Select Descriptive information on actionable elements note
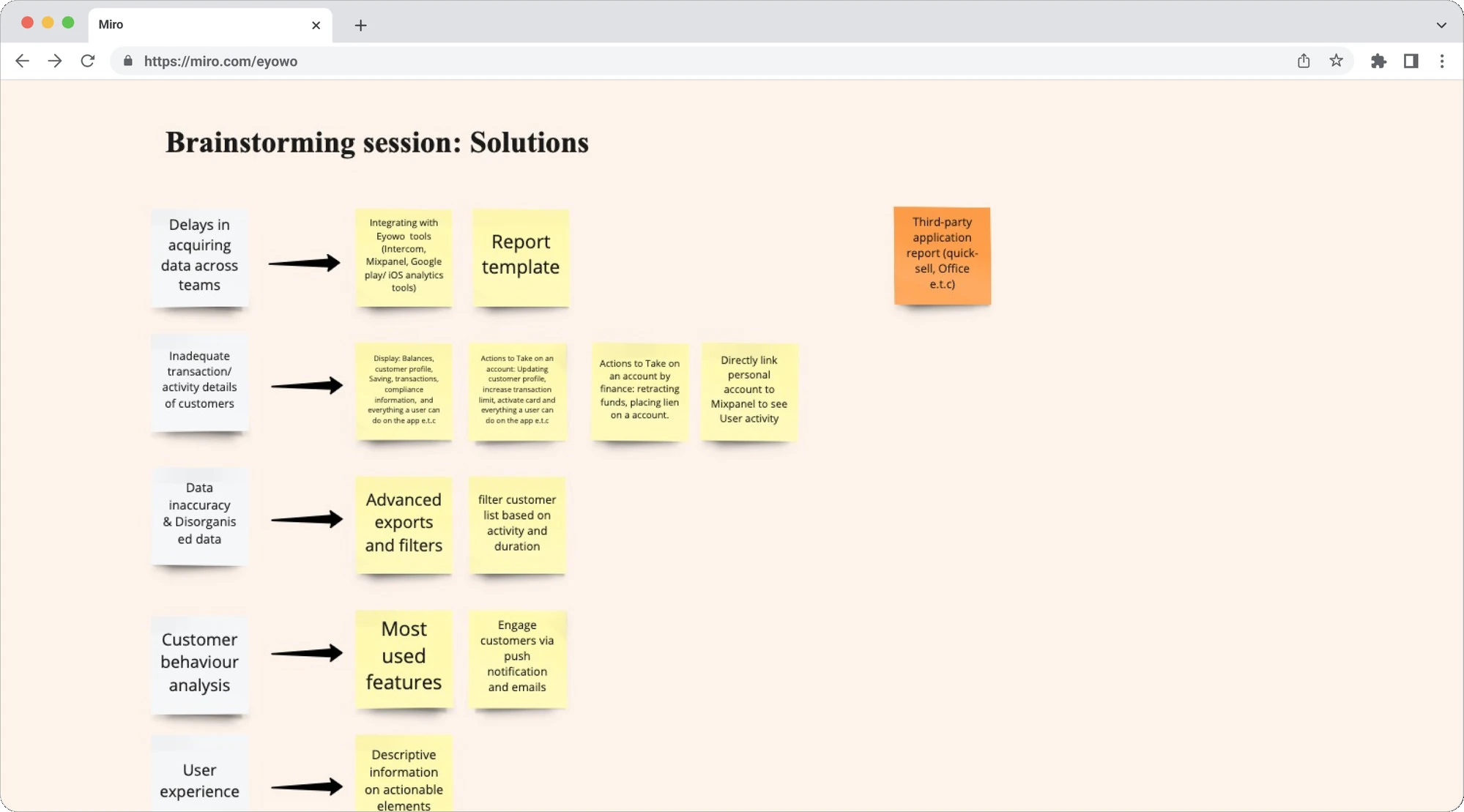This screenshot has width=1464, height=812. pyautogui.click(x=404, y=773)
